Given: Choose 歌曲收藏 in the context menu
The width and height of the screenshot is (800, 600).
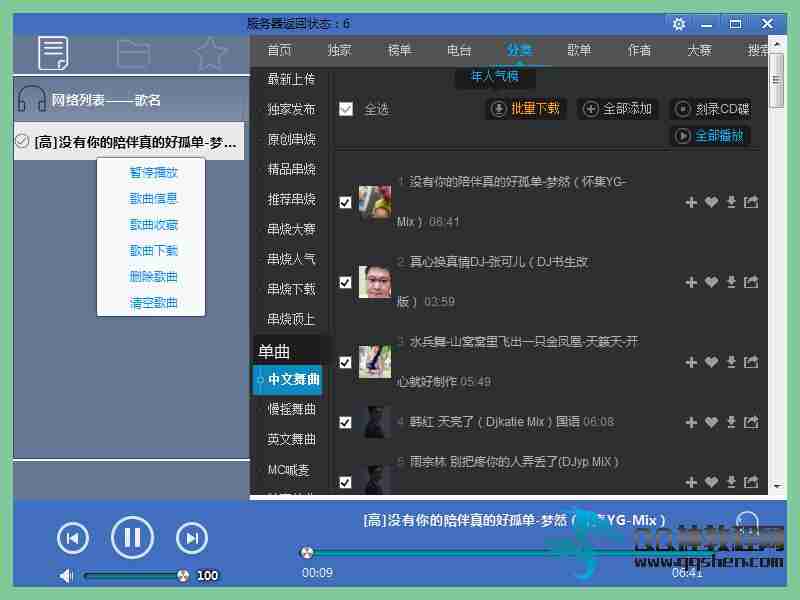Looking at the screenshot, I should pos(153,224).
